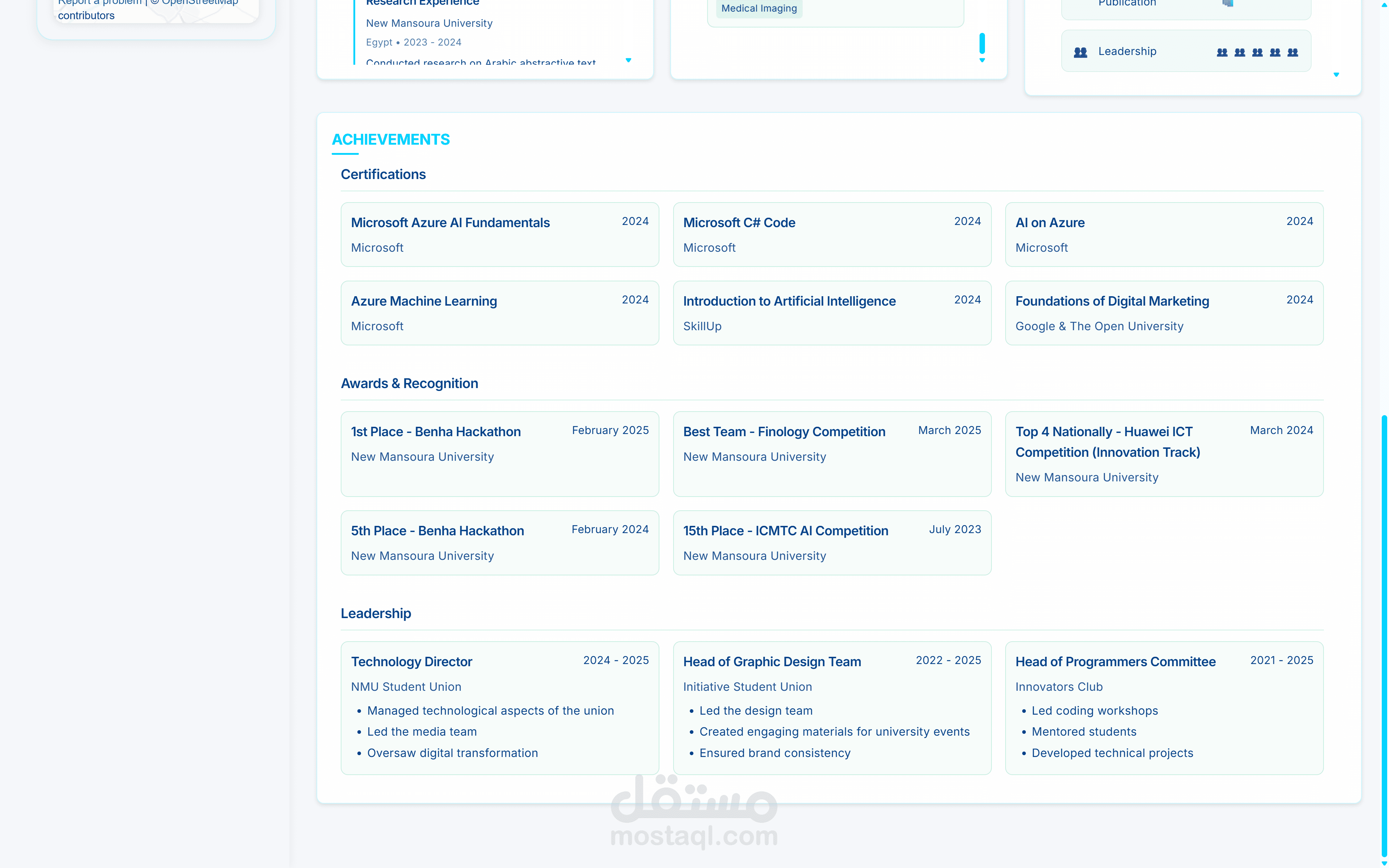Click the first Leadership rating icon

[1222, 52]
